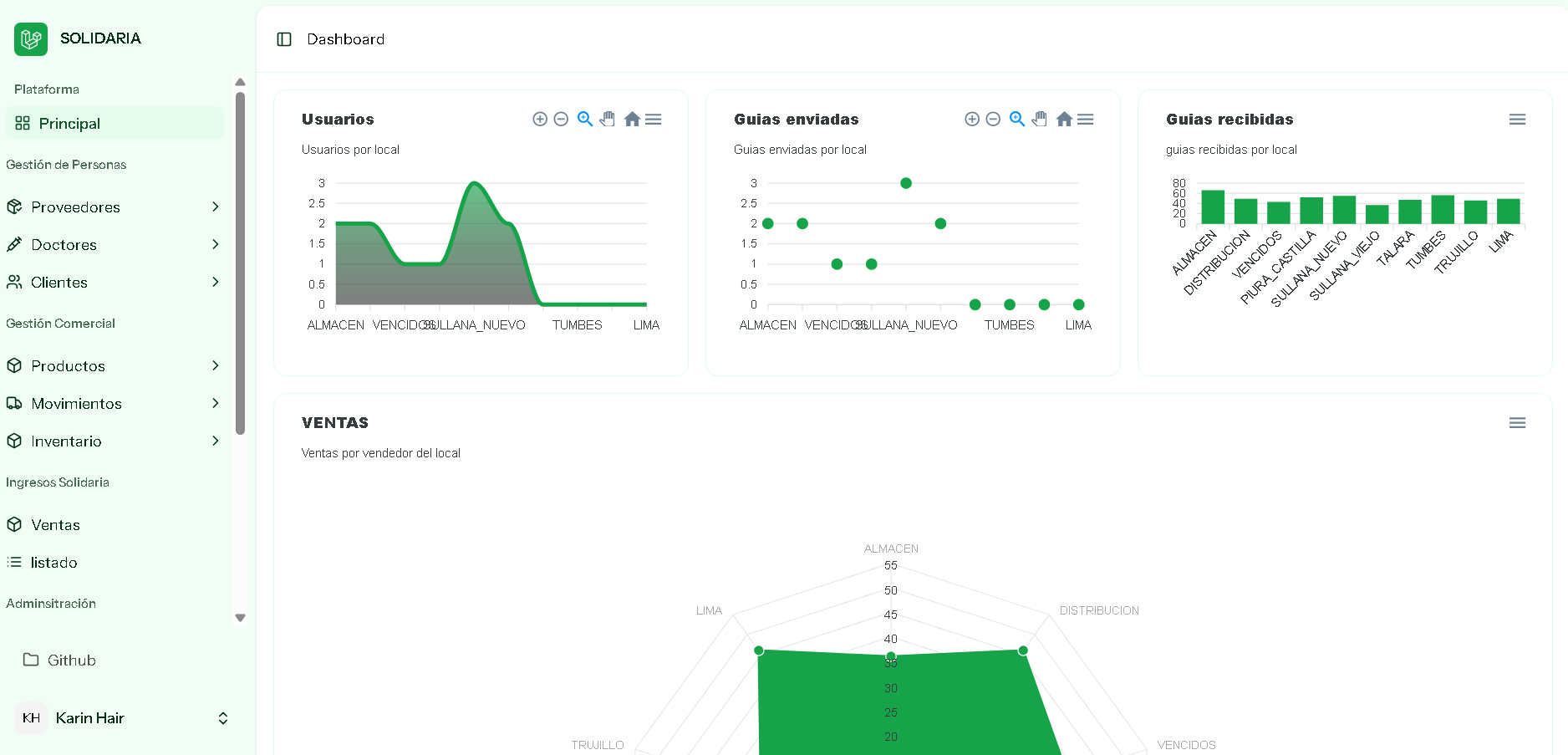Select the panning hand on Usuarios chart
Screen dimensions: 1568x755
pyautogui.click(x=608, y=120)
